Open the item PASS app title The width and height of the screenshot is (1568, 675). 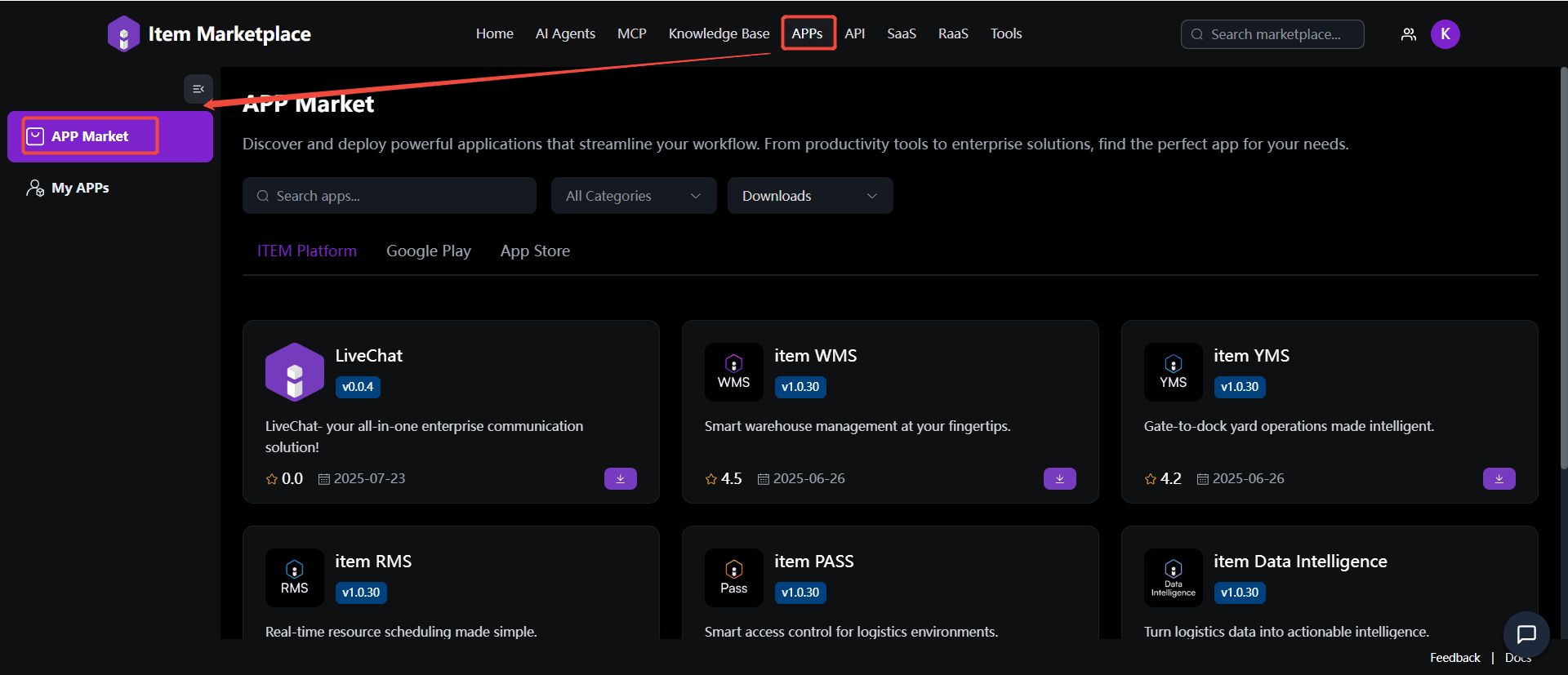click(x=814, y=562)
